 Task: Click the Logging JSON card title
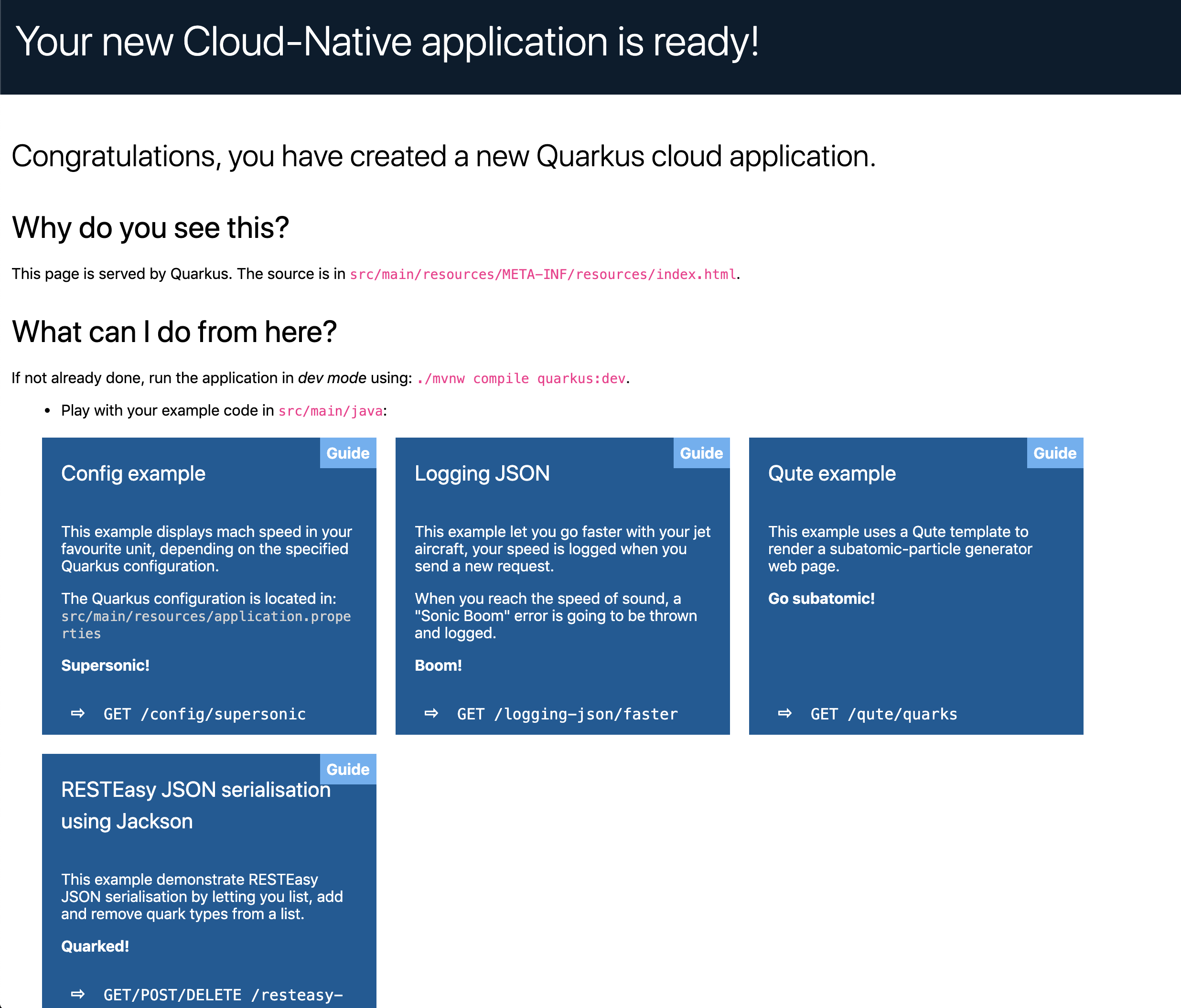[482, 473]
